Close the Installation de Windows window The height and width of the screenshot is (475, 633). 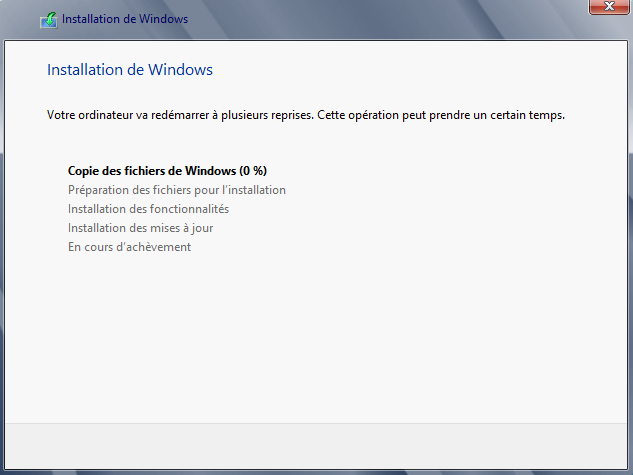click(609, 6)
